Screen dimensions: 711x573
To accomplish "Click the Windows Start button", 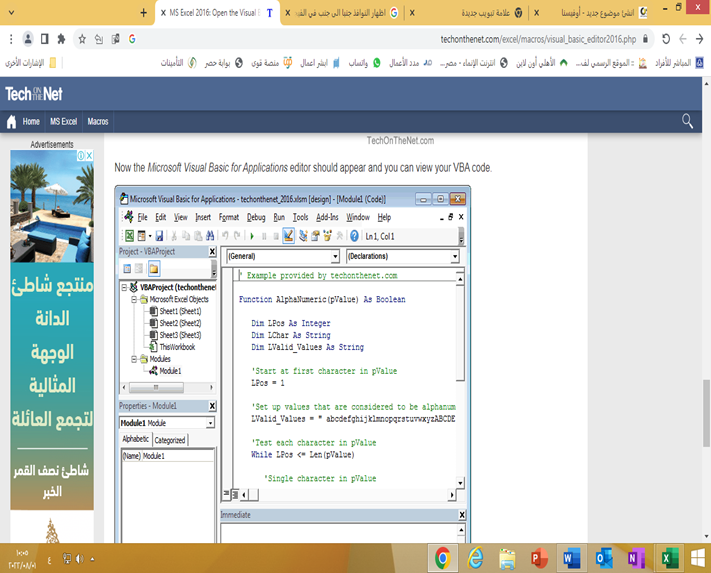I will (697, 558).
